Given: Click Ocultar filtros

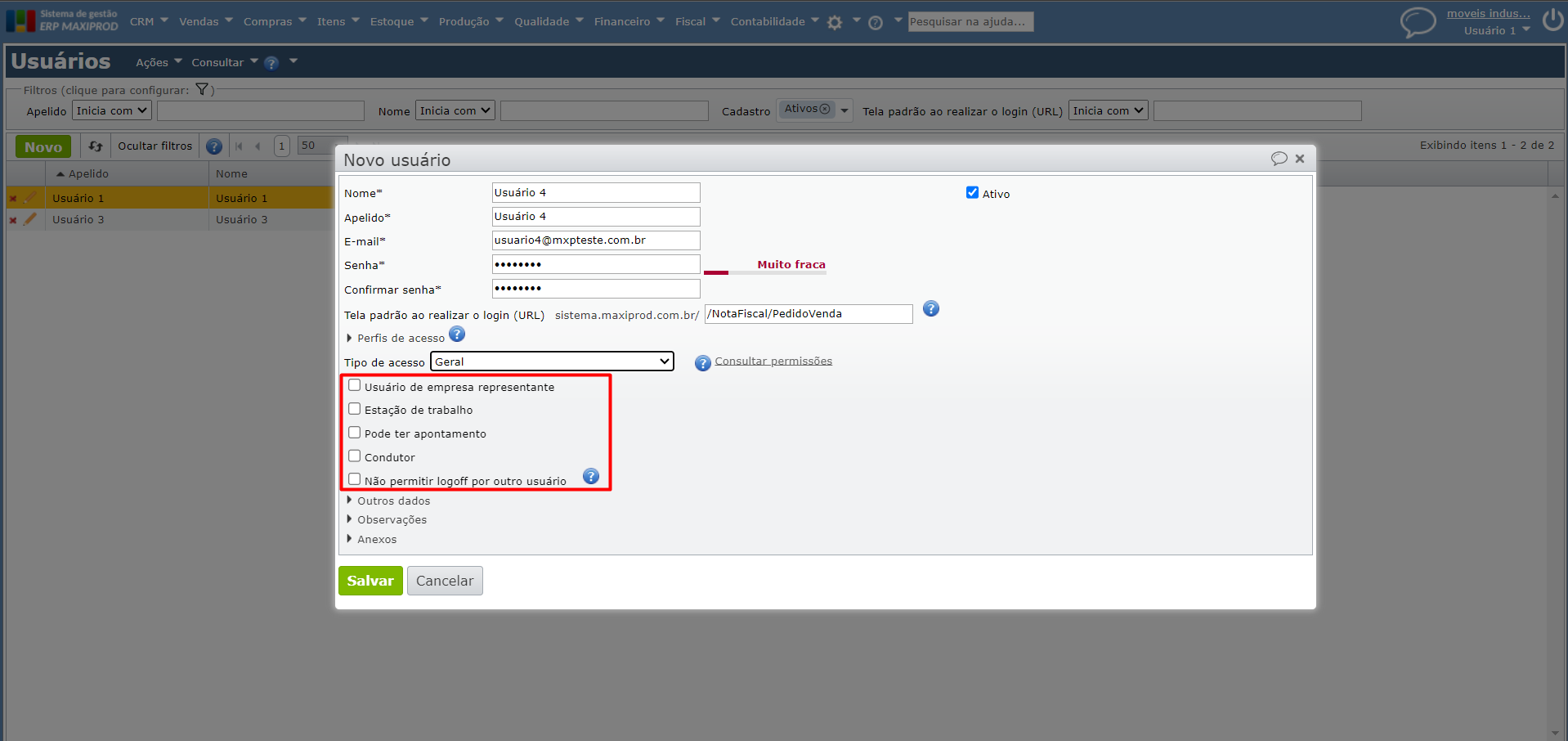Looking at the screenshot, I should [155, 146].
